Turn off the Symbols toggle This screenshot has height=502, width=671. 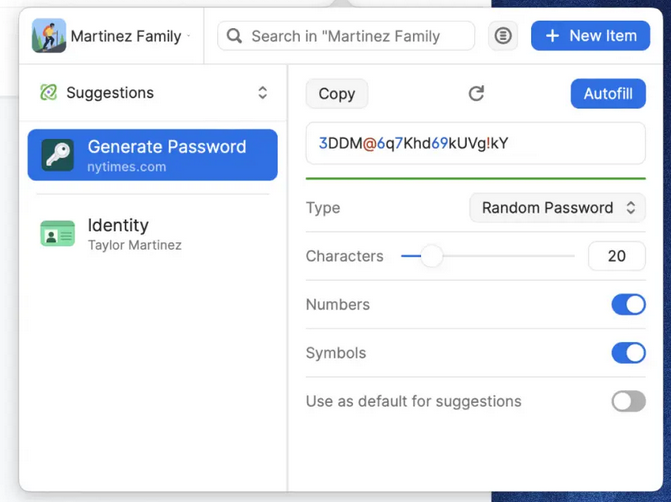coord(628,353)
